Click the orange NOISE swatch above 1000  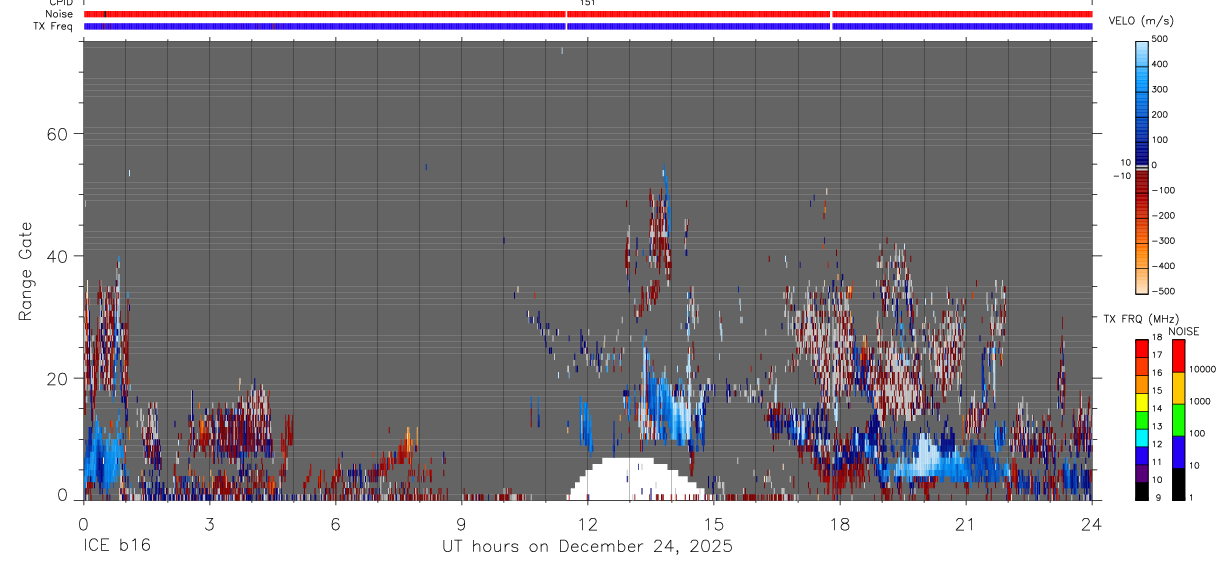pos(1177,387)
